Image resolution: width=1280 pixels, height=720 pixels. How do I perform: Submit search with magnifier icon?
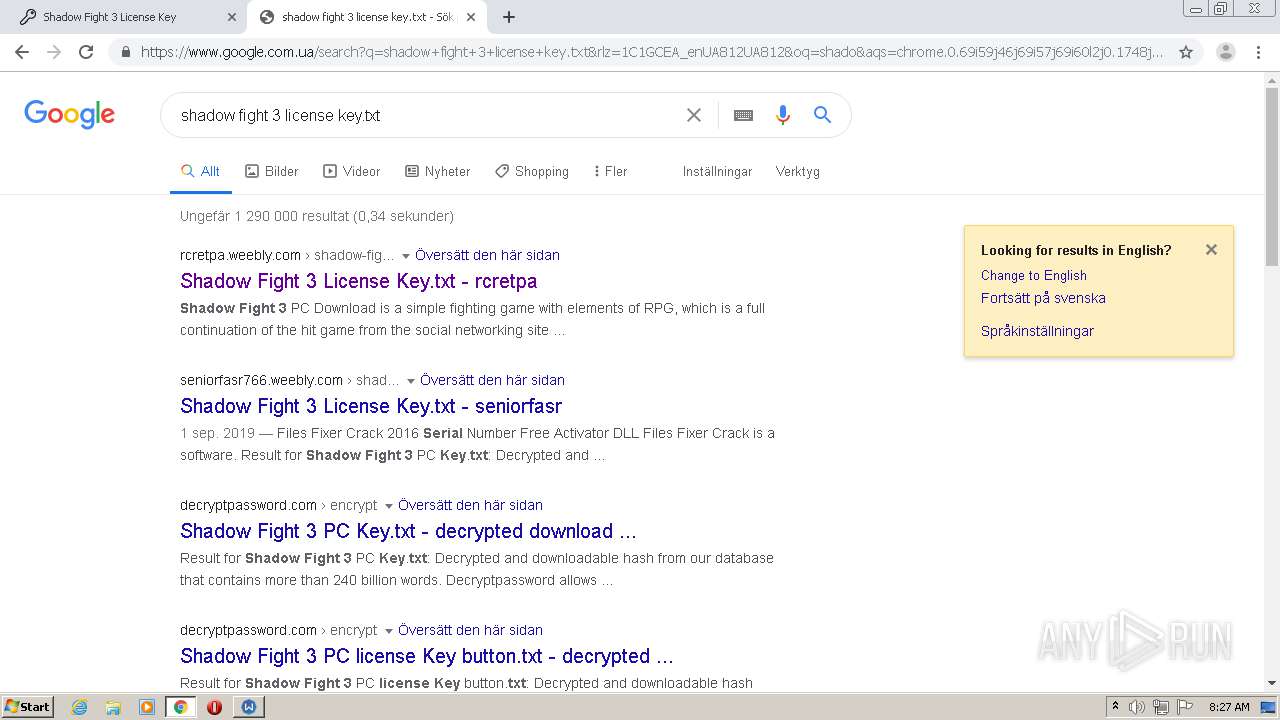822,115
